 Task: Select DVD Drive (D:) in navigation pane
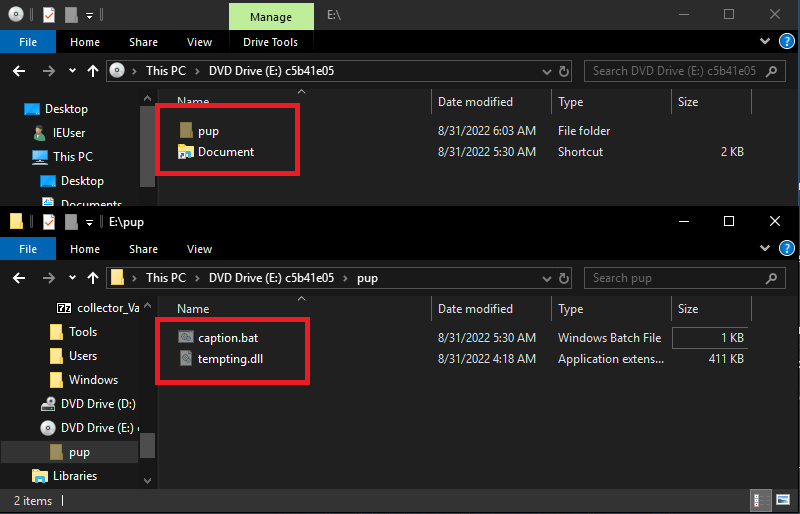click(x=98, y=404)
